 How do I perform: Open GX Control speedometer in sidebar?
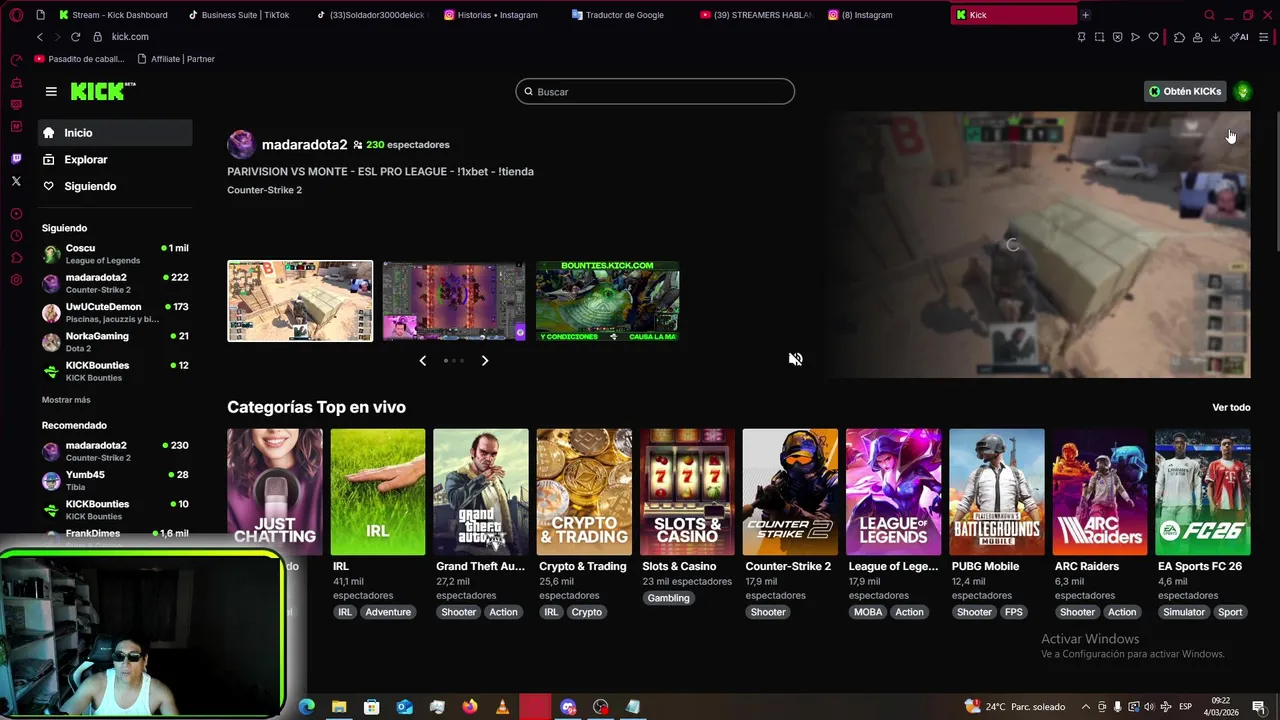click(x=16, y=61)
